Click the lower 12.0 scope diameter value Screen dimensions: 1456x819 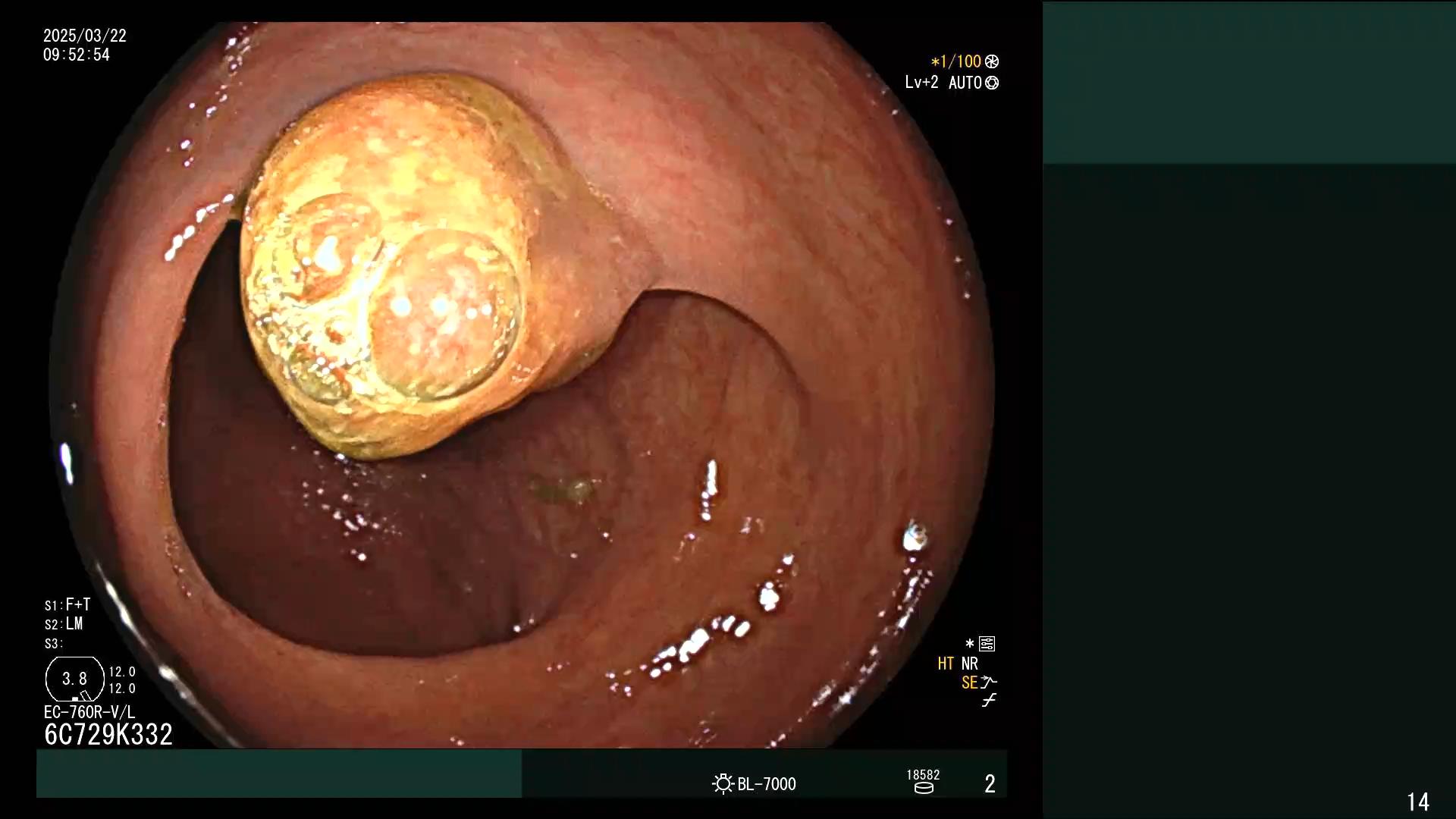click(x=122, y=689)
